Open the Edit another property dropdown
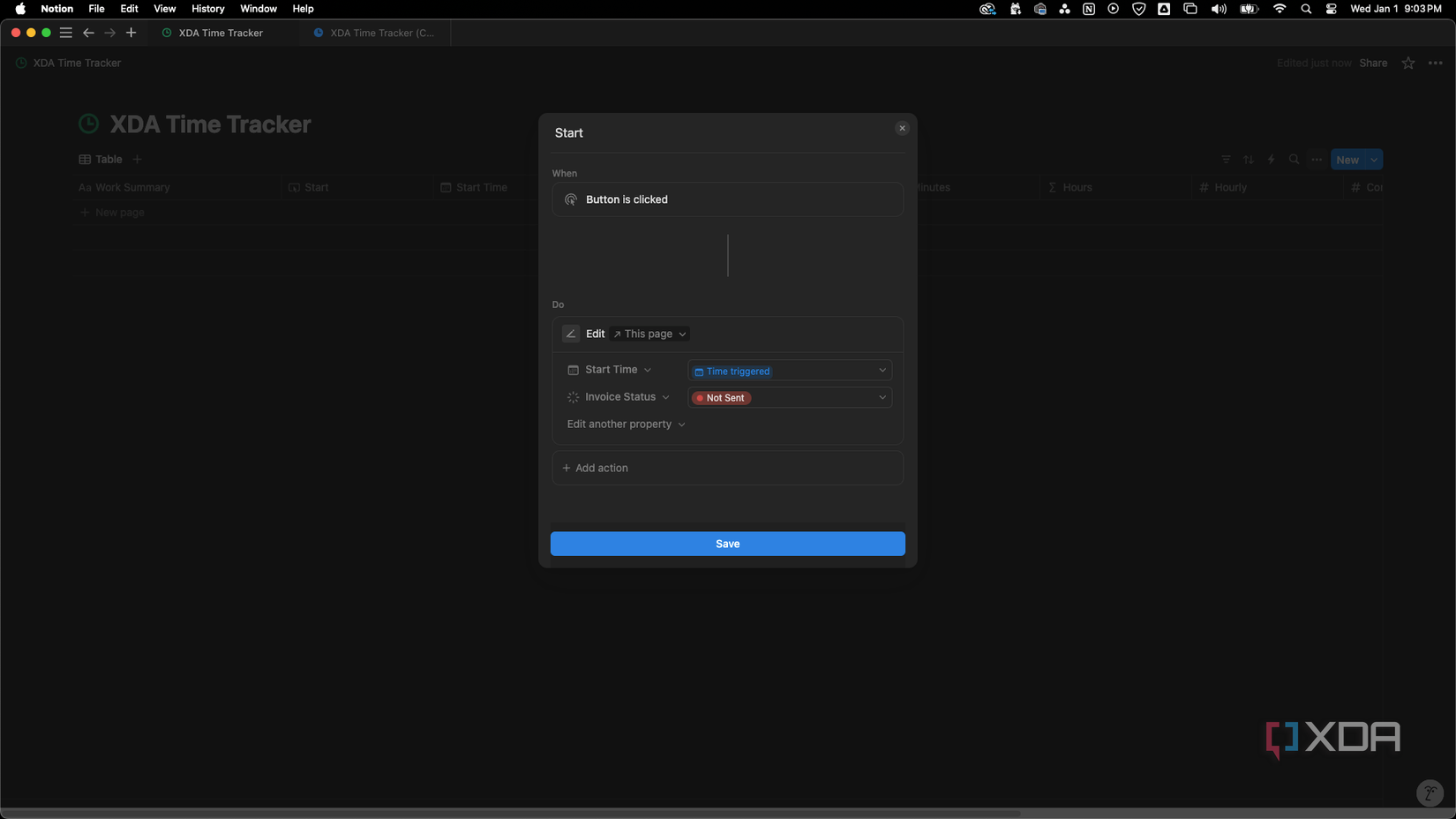Viewport: 1456px width, 819px height. (626, 425)
